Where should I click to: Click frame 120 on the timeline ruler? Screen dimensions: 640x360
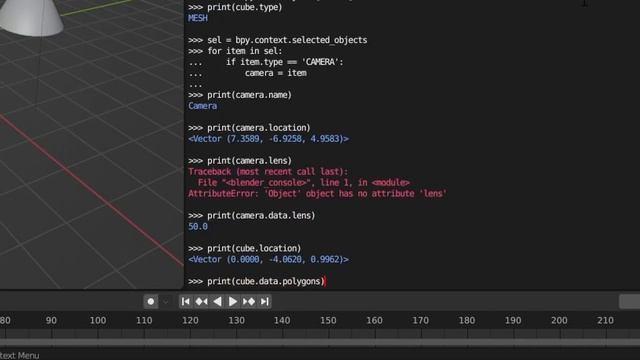pos(190,320)
